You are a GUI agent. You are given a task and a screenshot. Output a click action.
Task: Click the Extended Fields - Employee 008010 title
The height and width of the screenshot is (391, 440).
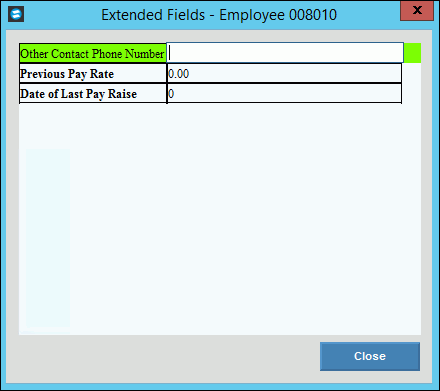pyautogui.click(x=219, y=15)
